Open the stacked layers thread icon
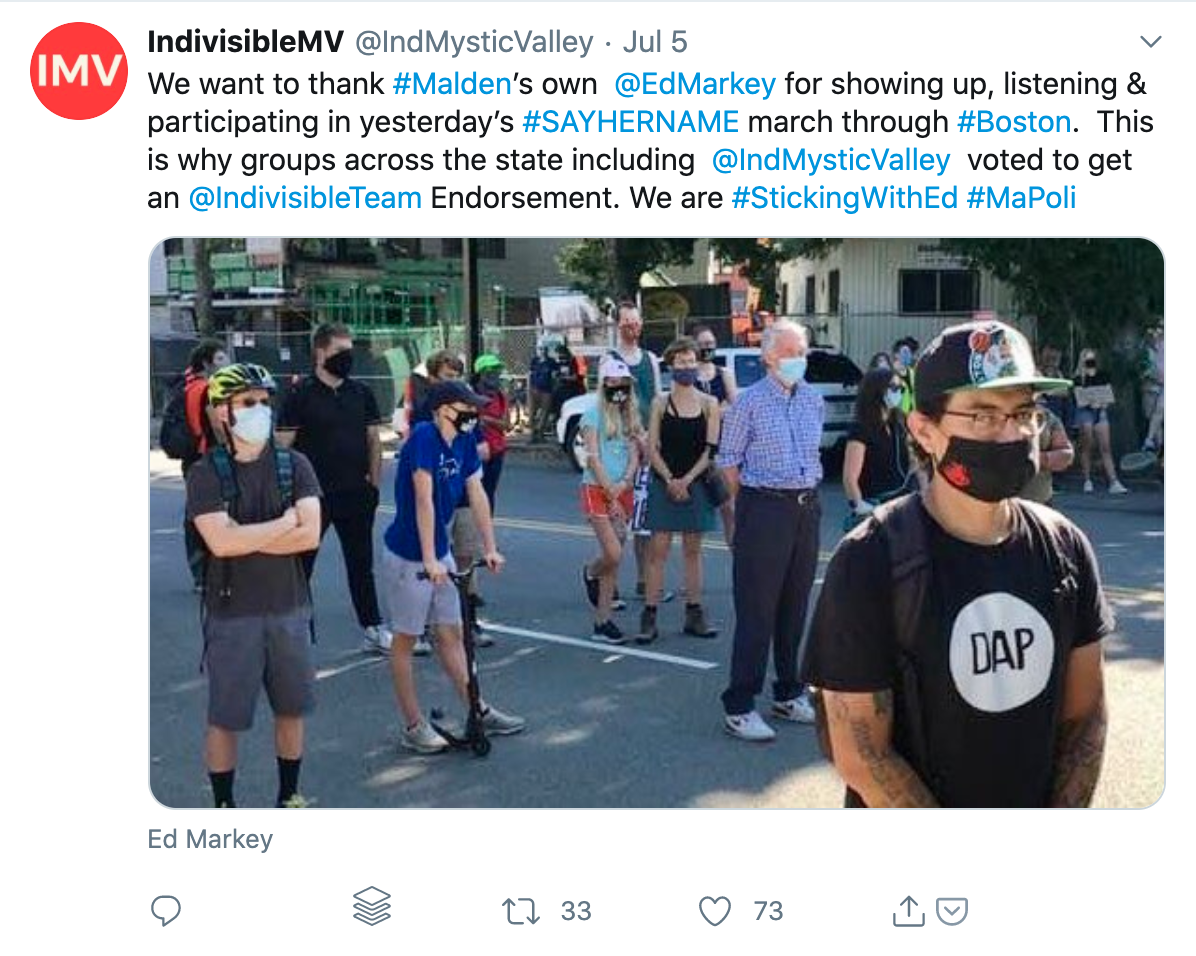The height and width of the screenshot is (956, 1196). pyautogui.click(x=371, y=906)
